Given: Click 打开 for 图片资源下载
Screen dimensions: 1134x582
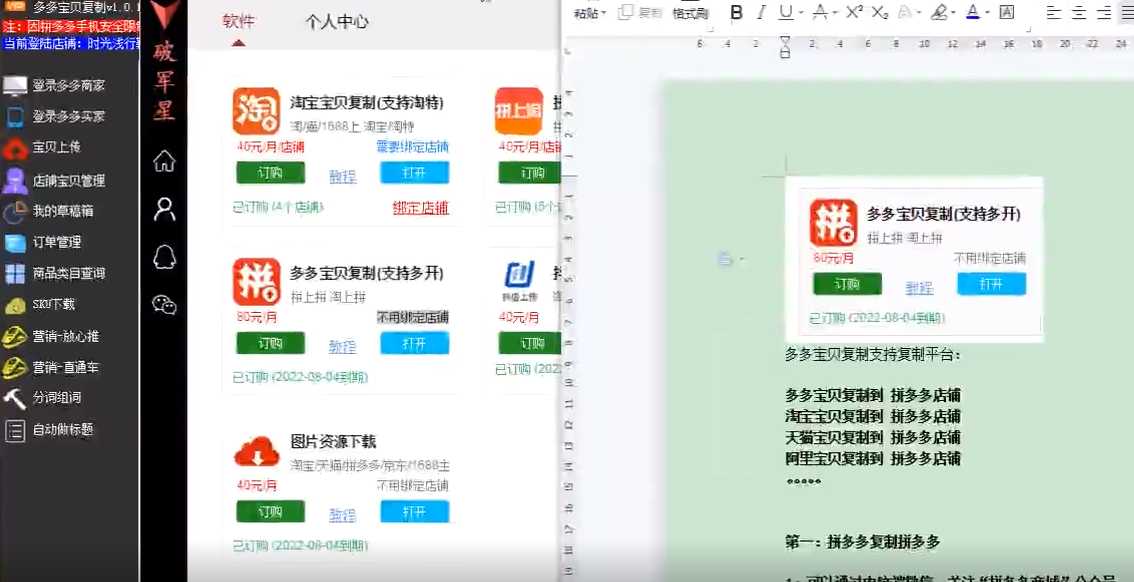Looking at the screenshot, I should tap(414, 512).
